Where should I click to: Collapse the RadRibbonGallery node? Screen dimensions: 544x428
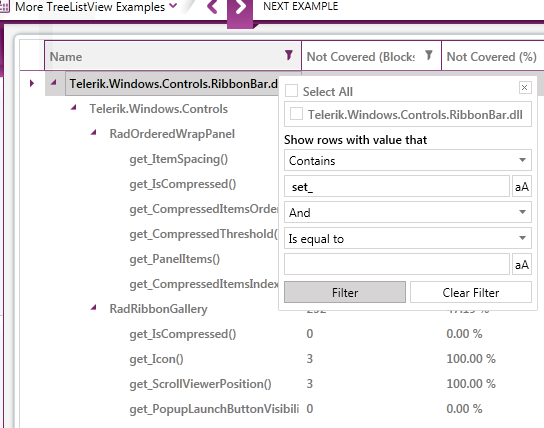tap(93, 307)
